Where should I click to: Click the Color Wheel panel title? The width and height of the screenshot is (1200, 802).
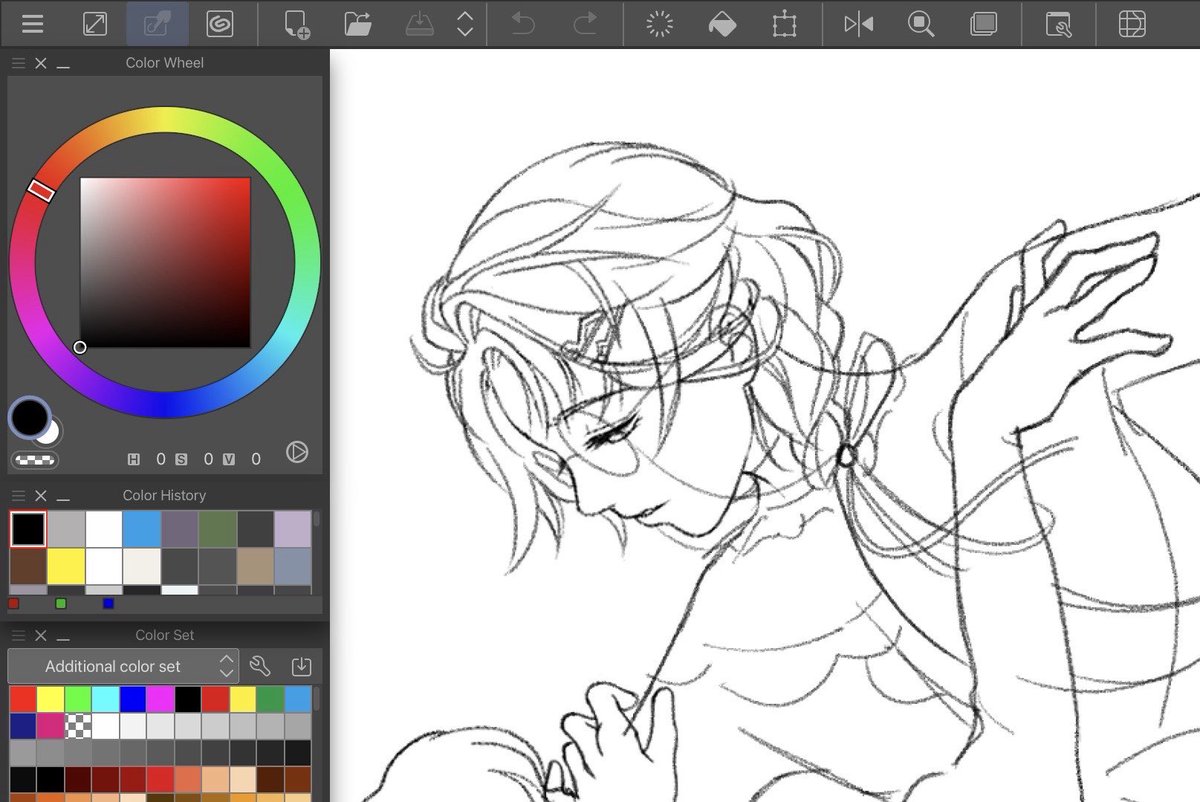[x=164, y=63]
